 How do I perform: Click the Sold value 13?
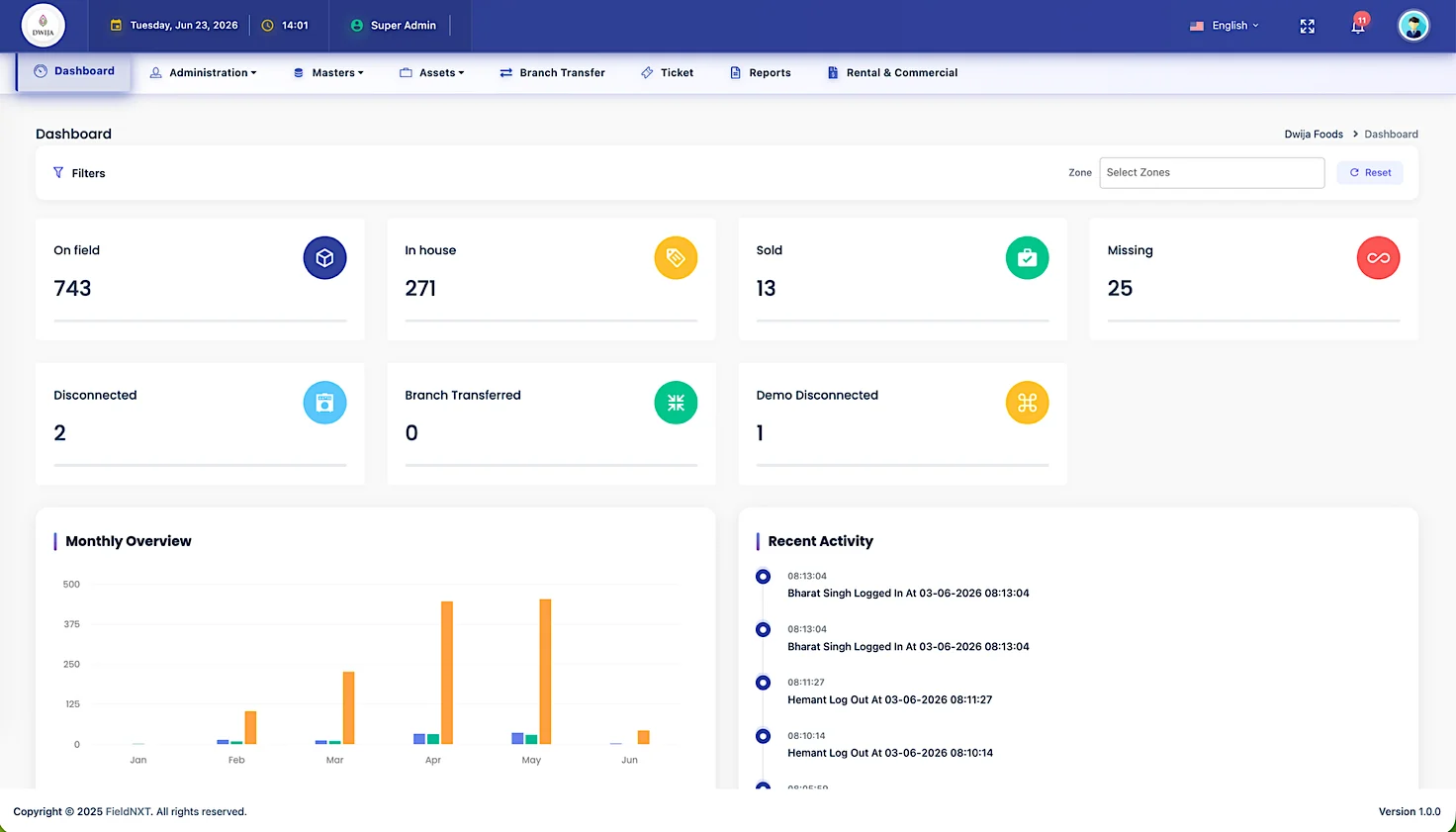766,288
